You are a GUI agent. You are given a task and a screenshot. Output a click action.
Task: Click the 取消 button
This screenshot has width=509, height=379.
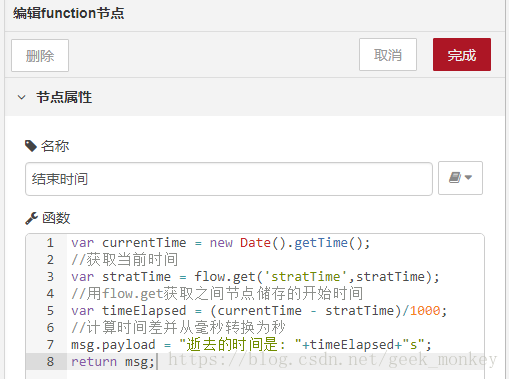point(388,55)
